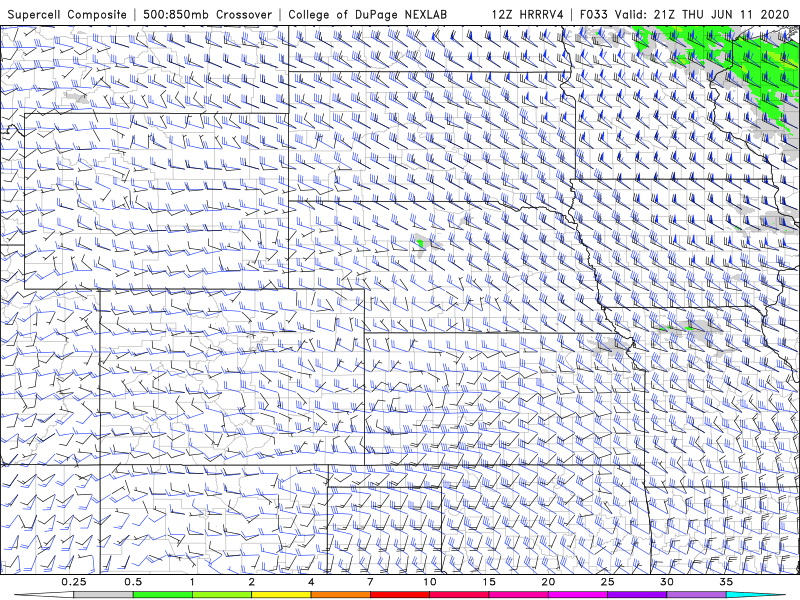Click the colorbar value 4
This screenshot has height=600, width=800.
click(x=311, y=582)
